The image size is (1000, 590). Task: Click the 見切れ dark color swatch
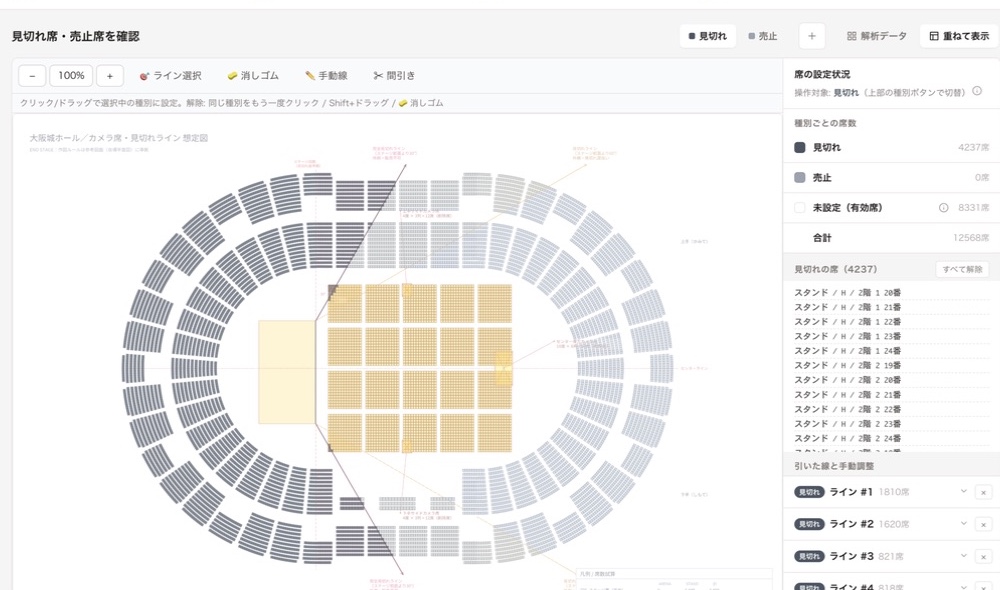799,147
